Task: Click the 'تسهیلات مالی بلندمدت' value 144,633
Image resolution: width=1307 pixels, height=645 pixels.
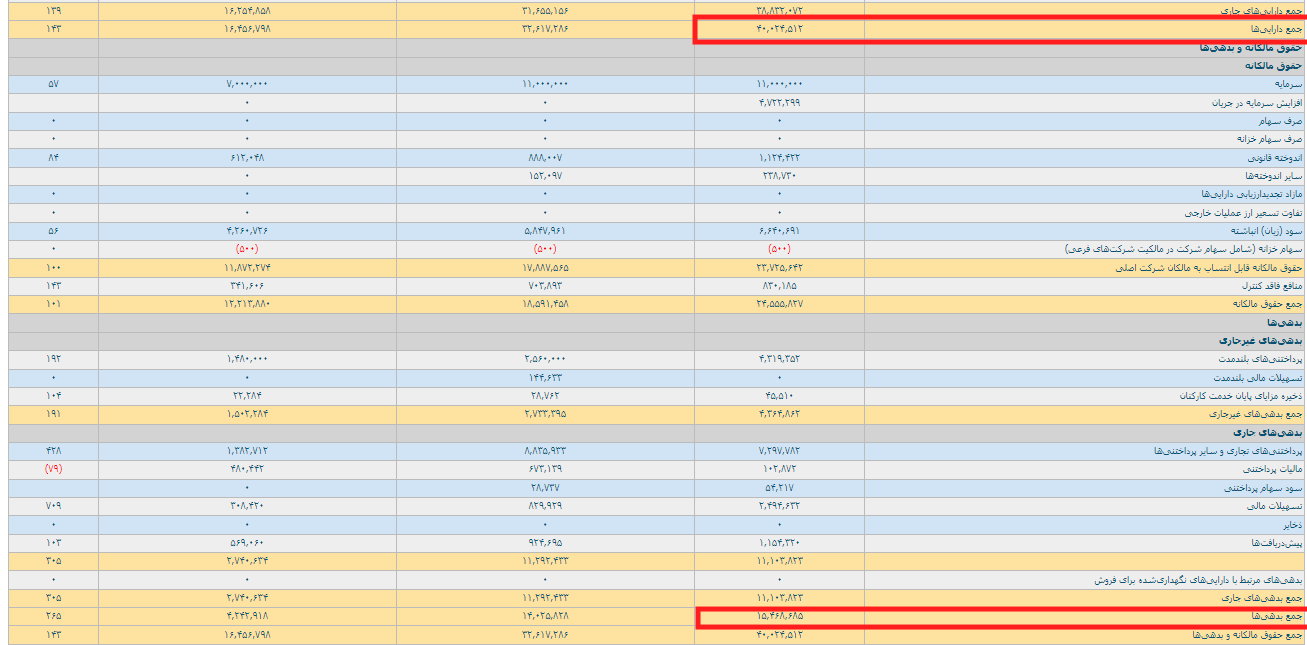Action: click(545, 377)
